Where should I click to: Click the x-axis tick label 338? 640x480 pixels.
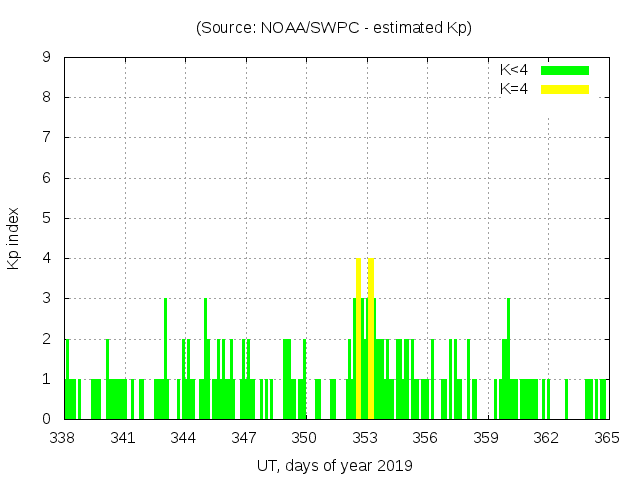point(63,437)
